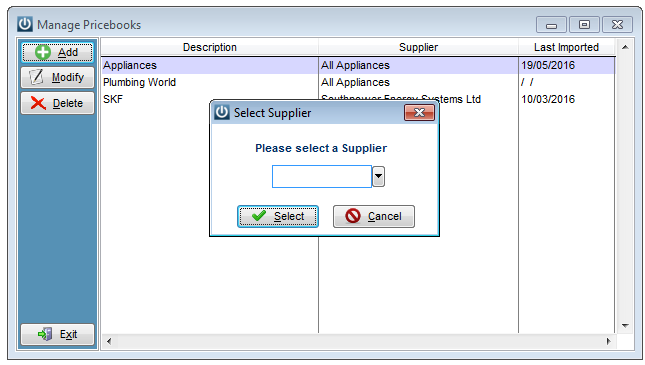Sort by Supplier column header
Image resolution: width=645 pixels, height=365 pixels.
tap(418, 47)
